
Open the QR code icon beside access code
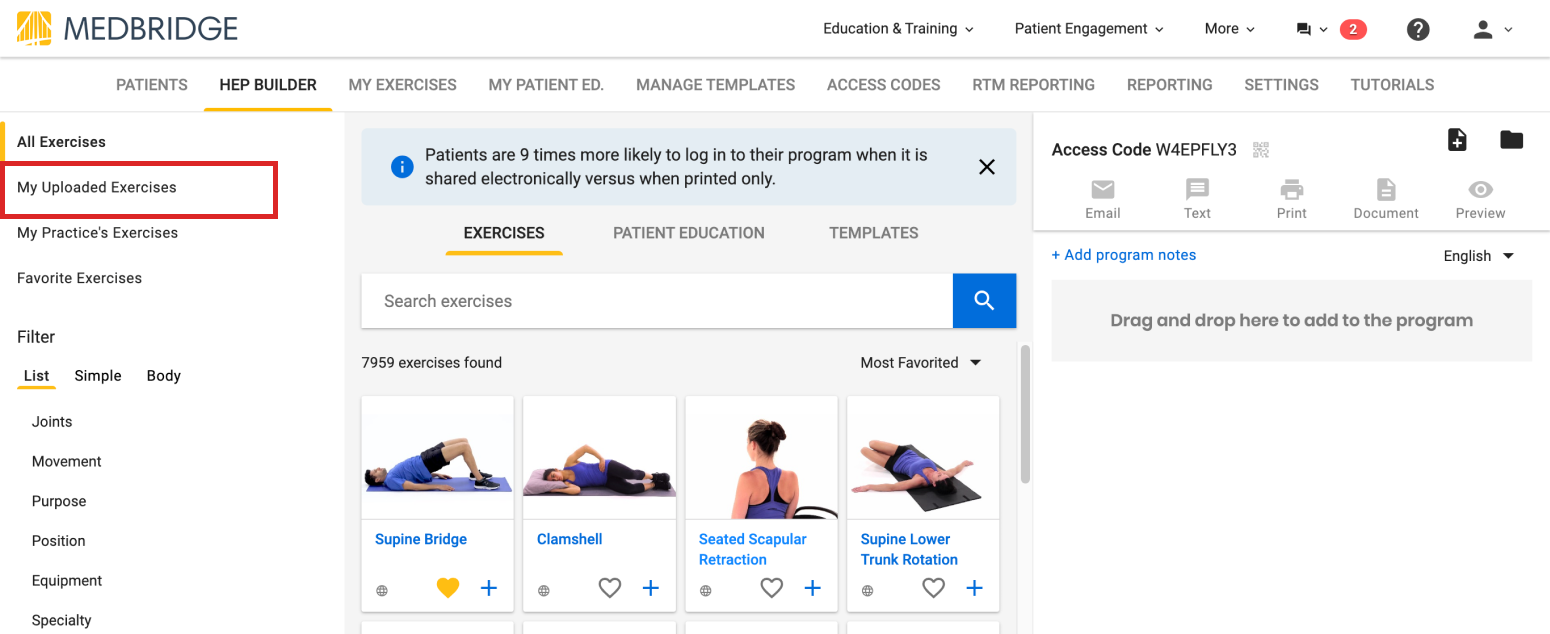[1260, 150]
